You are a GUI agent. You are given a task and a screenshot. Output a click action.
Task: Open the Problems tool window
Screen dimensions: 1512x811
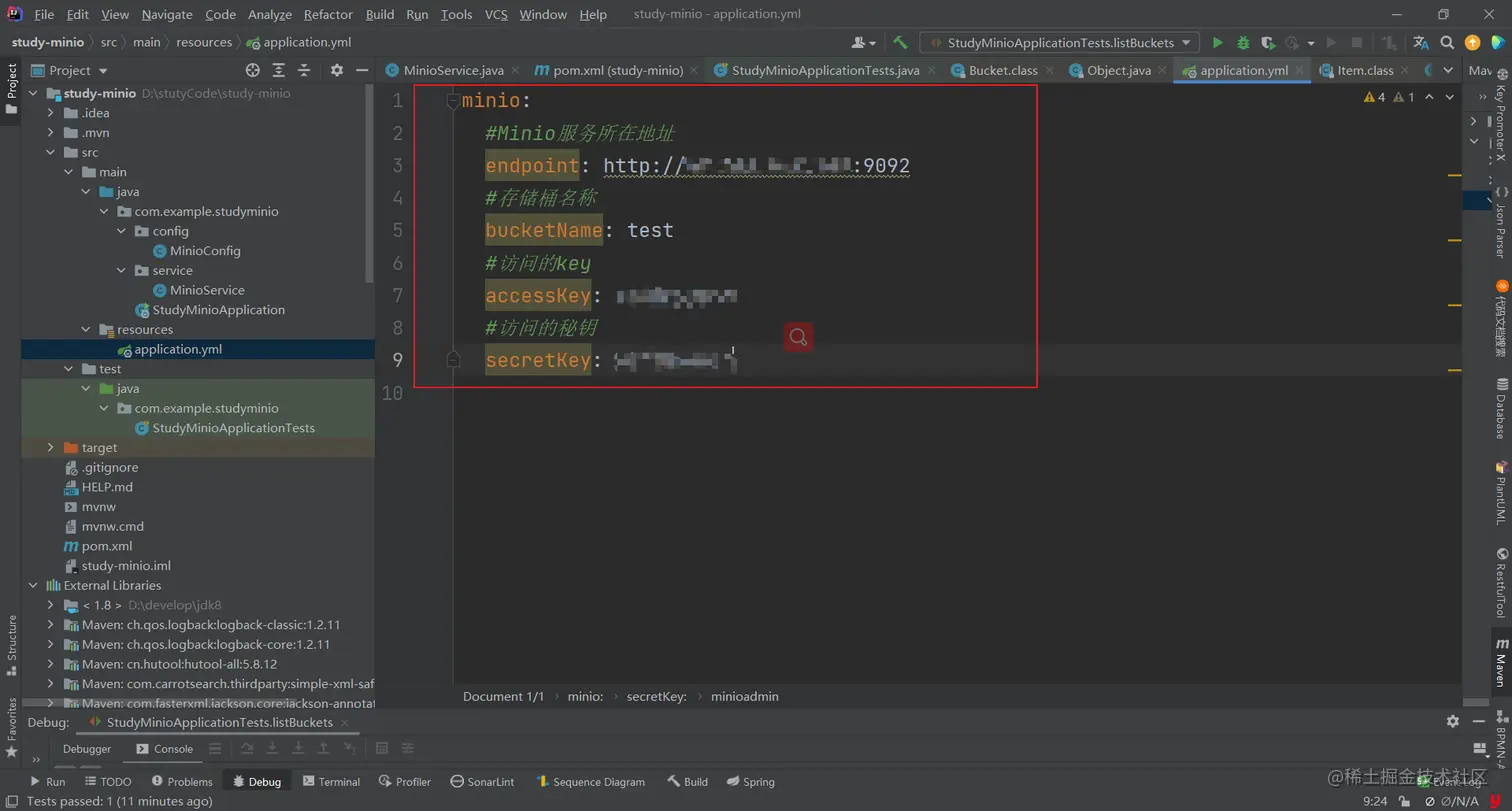point(182,782)
